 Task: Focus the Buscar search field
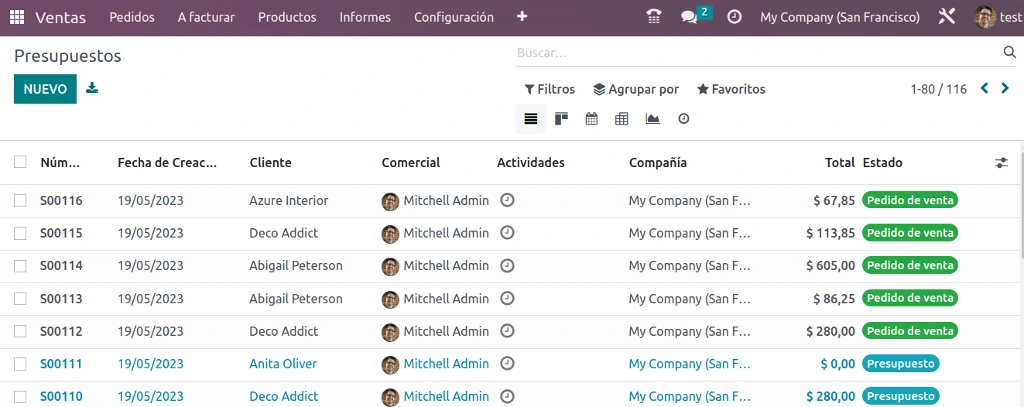point(758,53)
